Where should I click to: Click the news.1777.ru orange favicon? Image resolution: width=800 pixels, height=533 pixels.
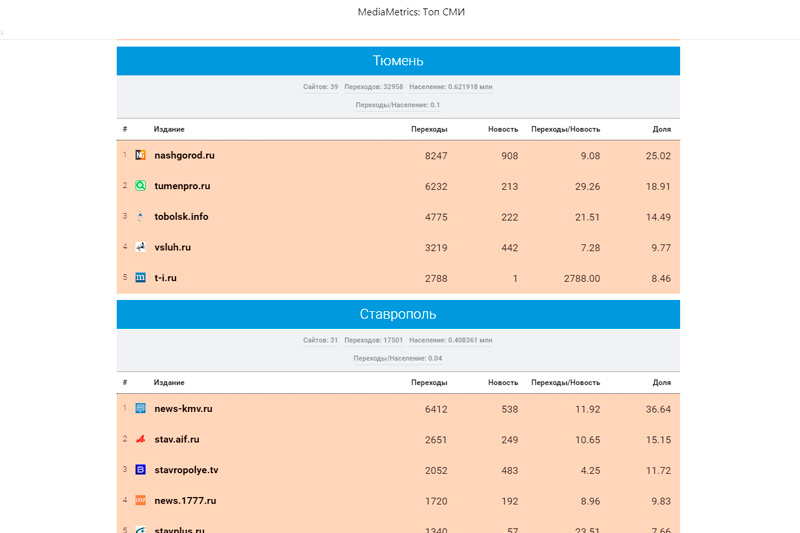point(141,500)
